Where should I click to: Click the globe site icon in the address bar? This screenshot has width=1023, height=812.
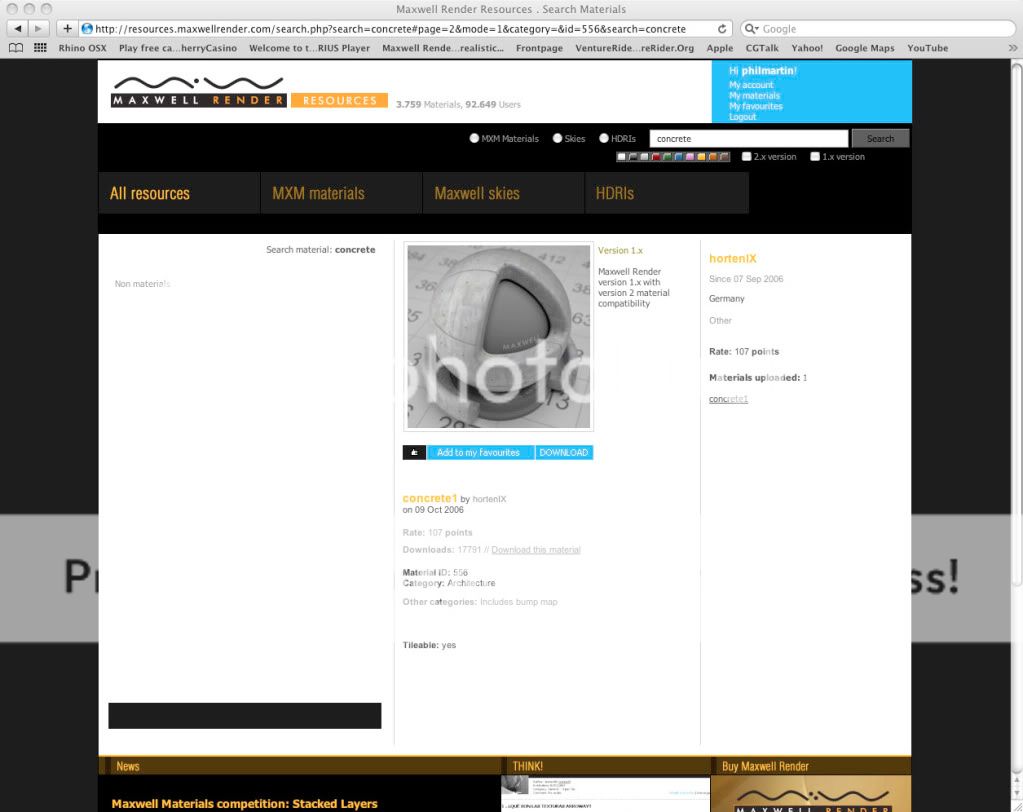click(x=87, y=29)
